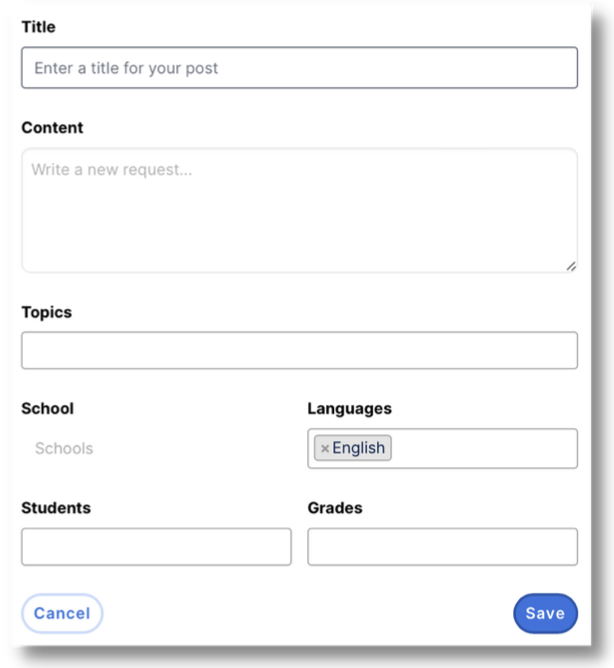
Task: Click the Languages field label
Action: click(x=349, y=408)
